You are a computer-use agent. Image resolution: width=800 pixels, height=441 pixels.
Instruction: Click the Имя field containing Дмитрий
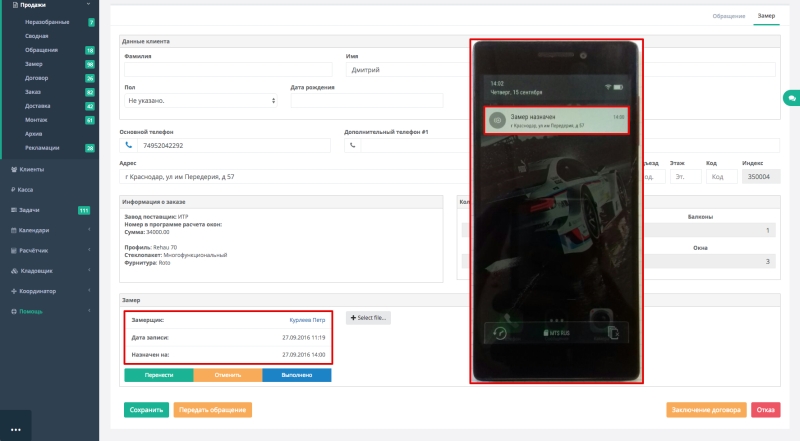click(407, 69)
